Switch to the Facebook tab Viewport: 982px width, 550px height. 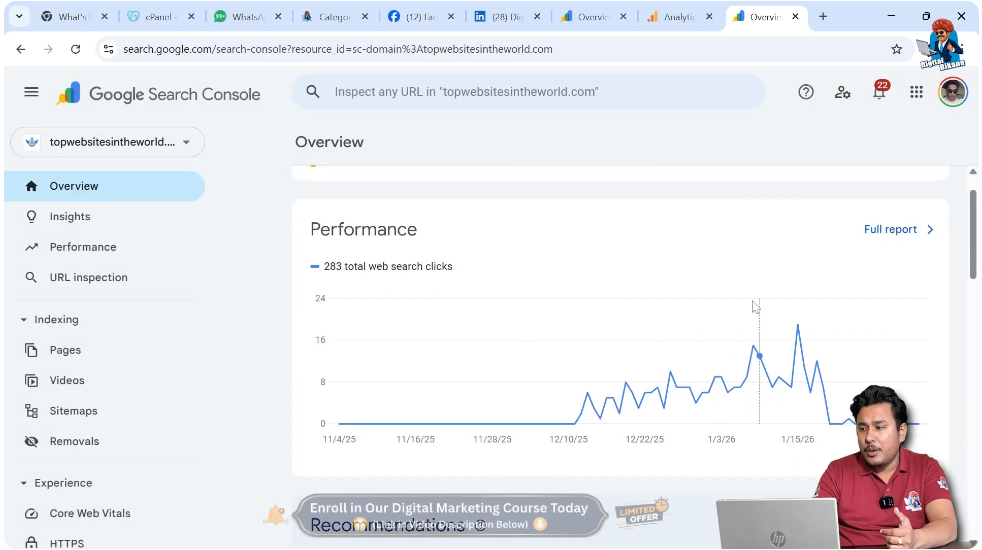(x=418, y=17)
